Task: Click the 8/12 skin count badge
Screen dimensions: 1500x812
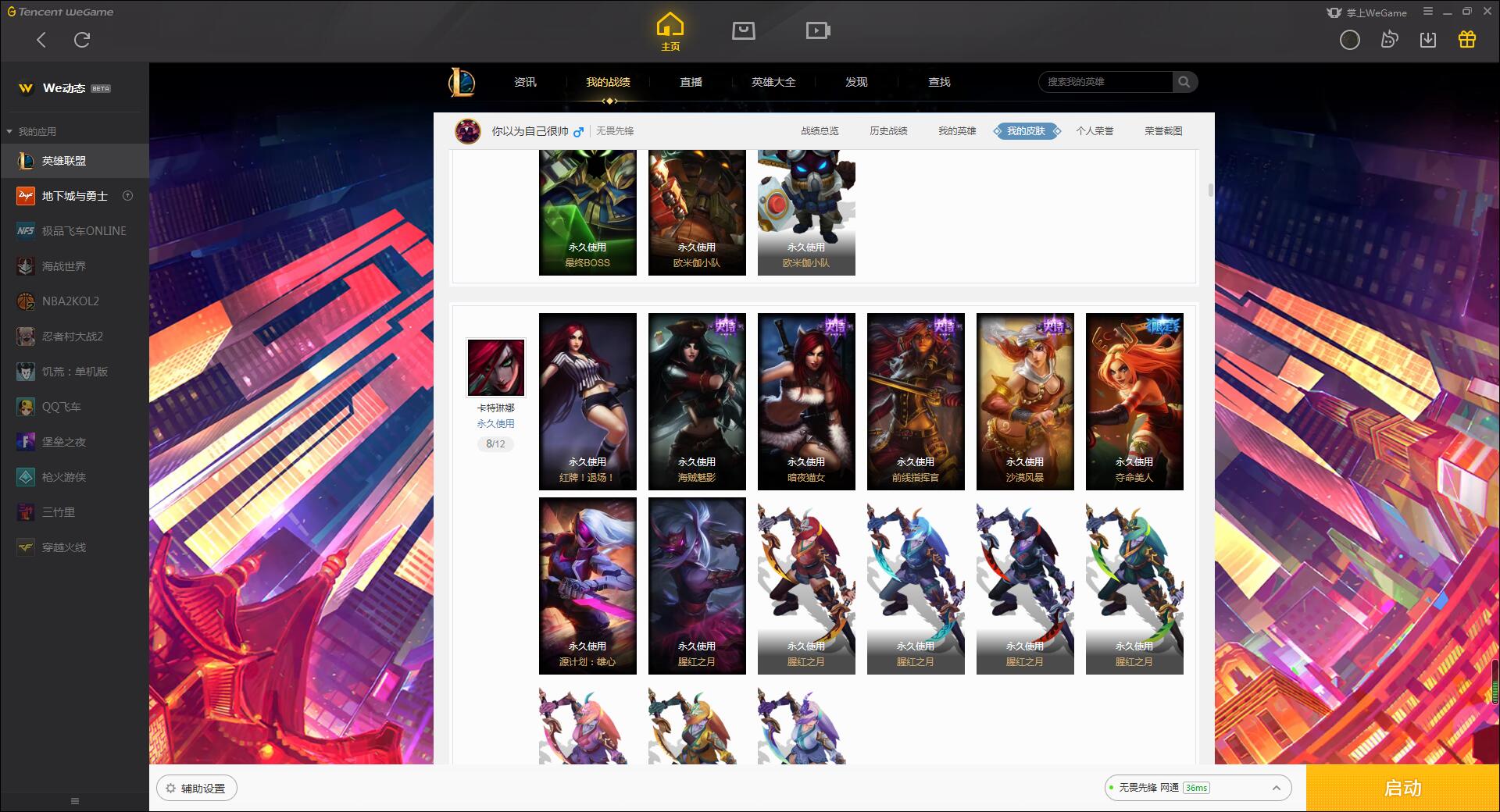Action: (x=496, y=444)
